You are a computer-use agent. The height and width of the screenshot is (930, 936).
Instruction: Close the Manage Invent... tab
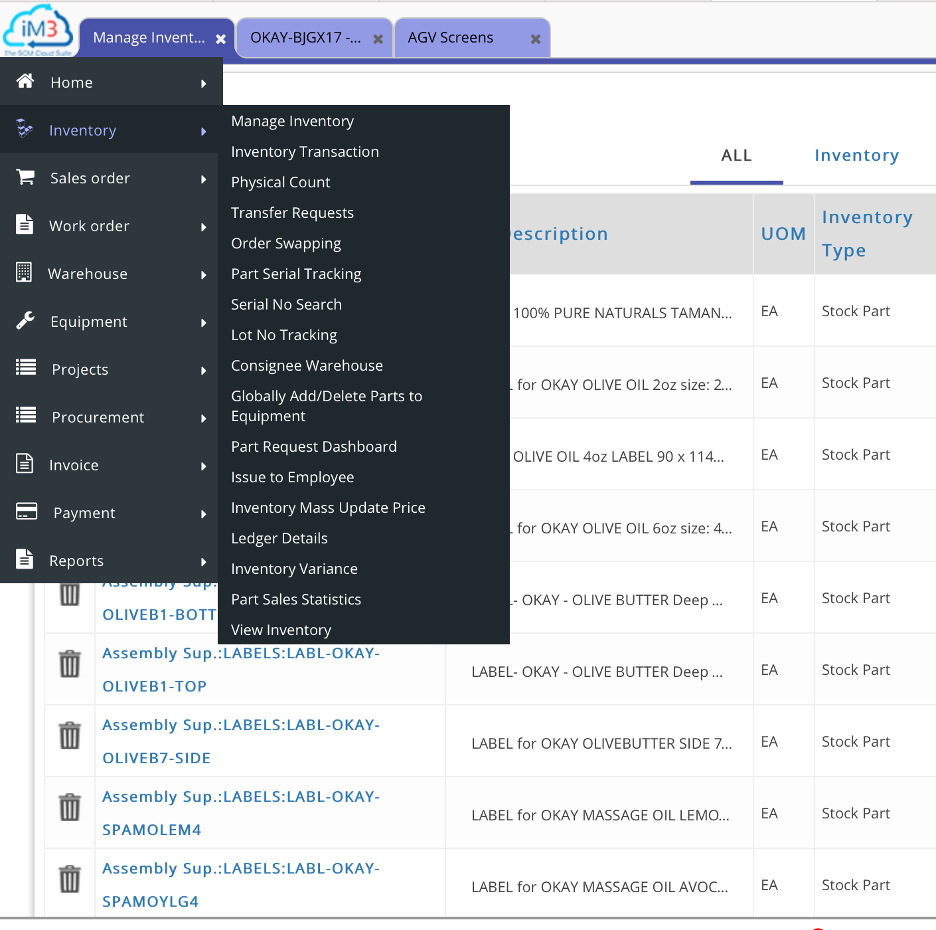tap(221, 39)
